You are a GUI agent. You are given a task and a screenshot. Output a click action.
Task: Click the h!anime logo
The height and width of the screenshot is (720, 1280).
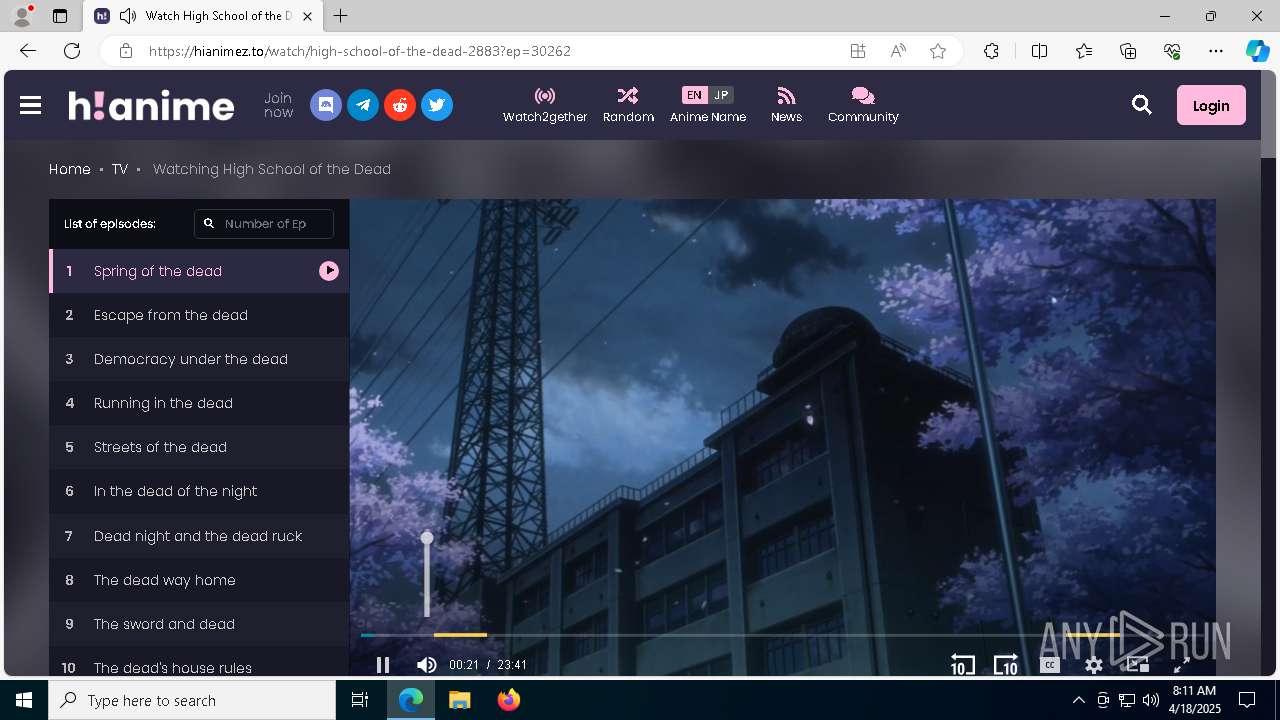coord(151,105)
